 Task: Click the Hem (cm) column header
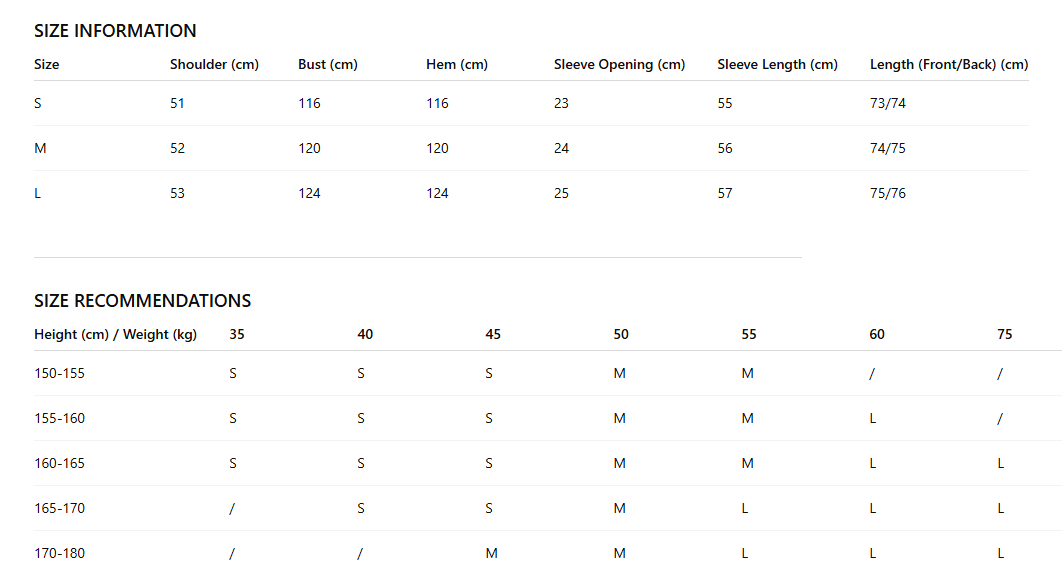(456, 64)
